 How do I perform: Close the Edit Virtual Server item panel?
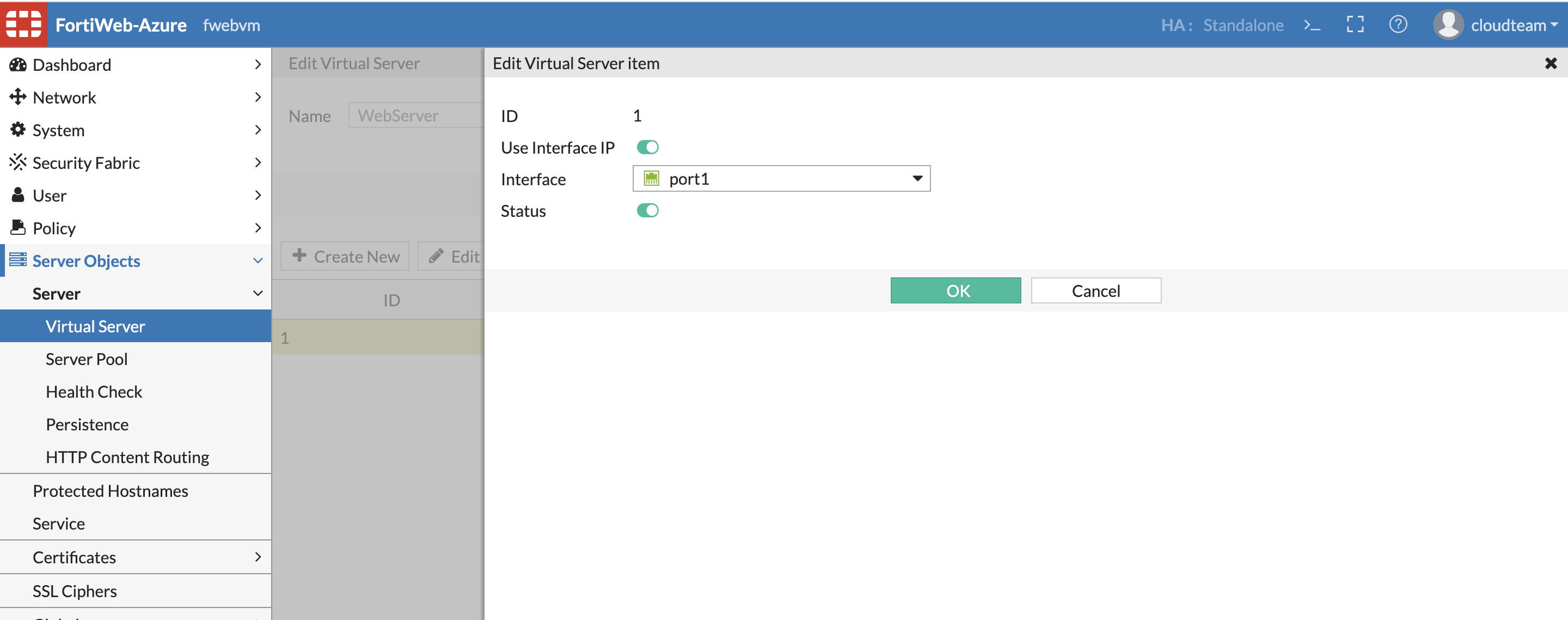(1551, 63)
